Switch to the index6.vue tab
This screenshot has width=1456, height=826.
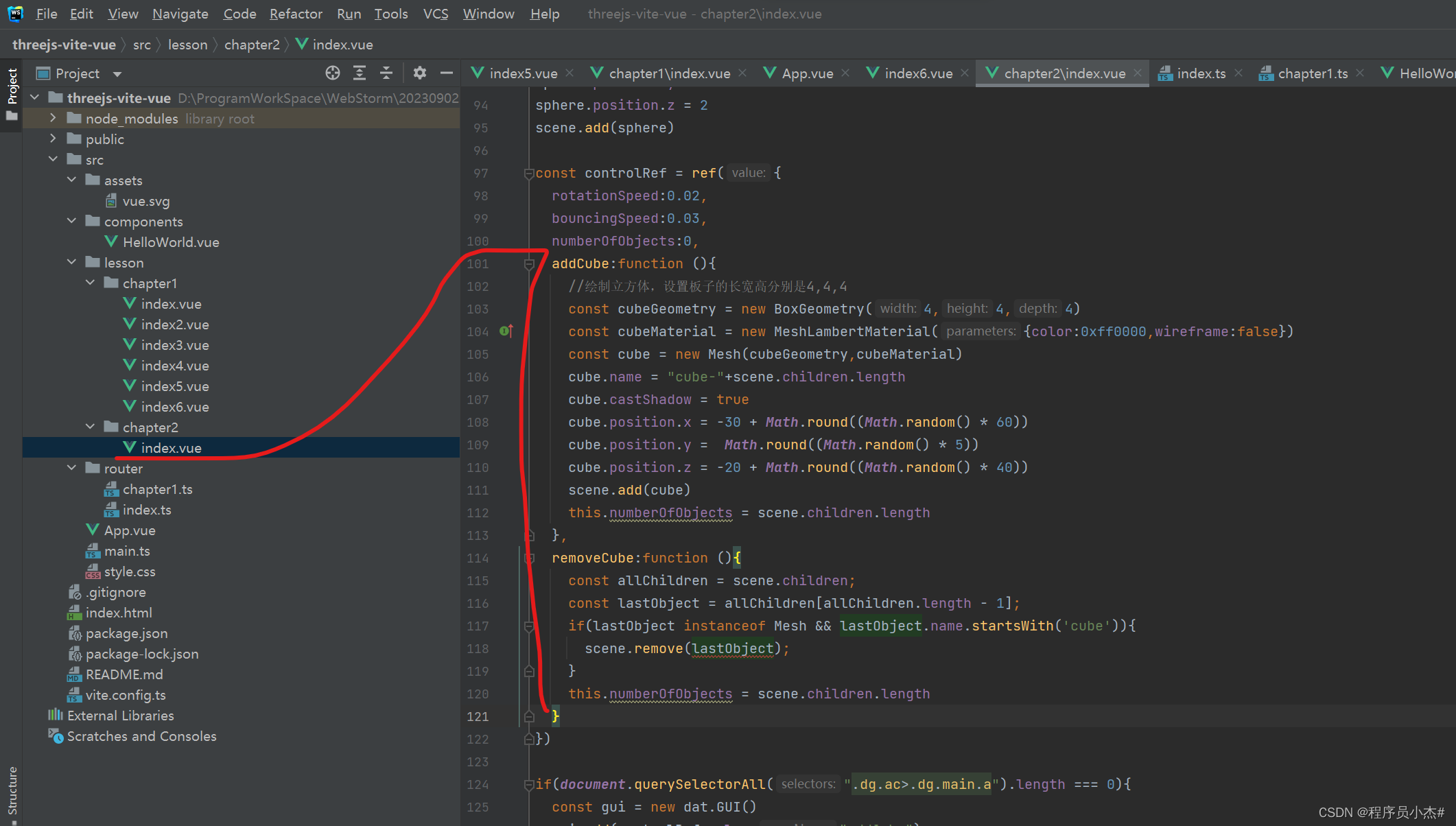pos(917,73)
